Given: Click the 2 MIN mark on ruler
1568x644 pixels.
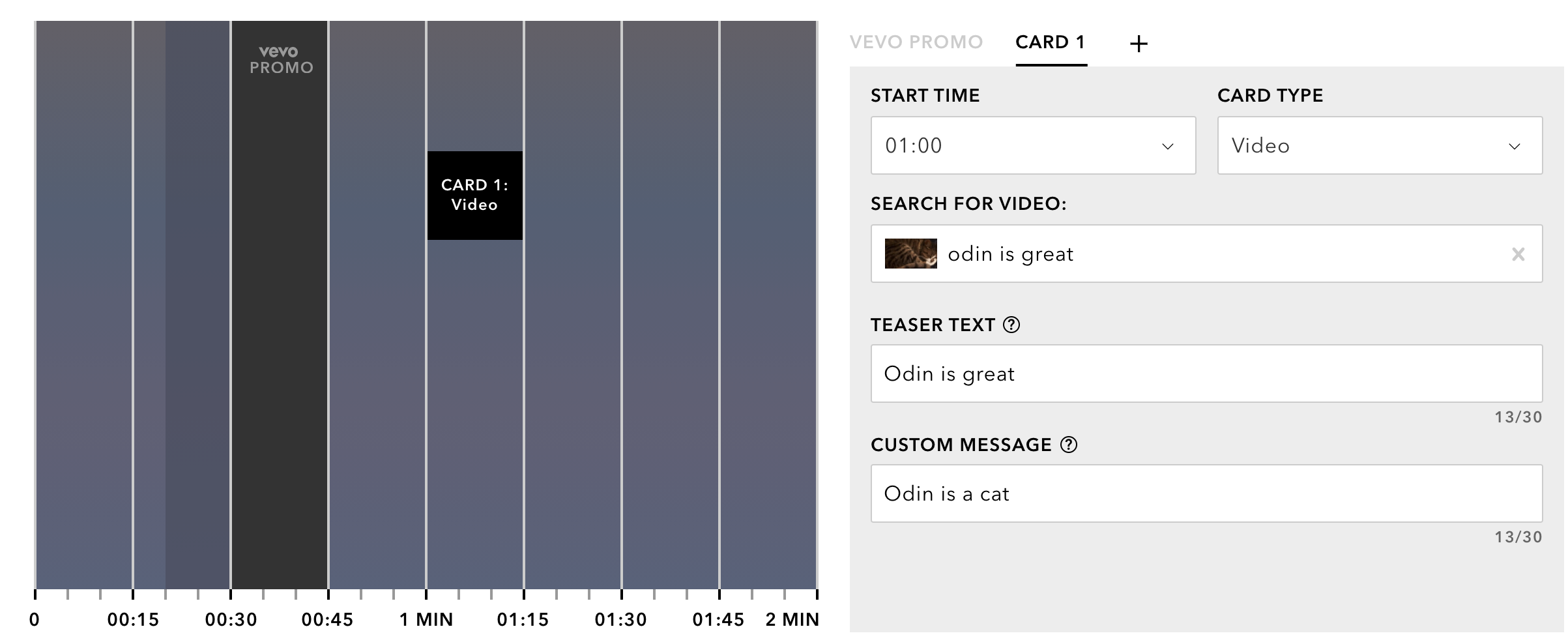Looking at the screenshot, I should 792,619.
